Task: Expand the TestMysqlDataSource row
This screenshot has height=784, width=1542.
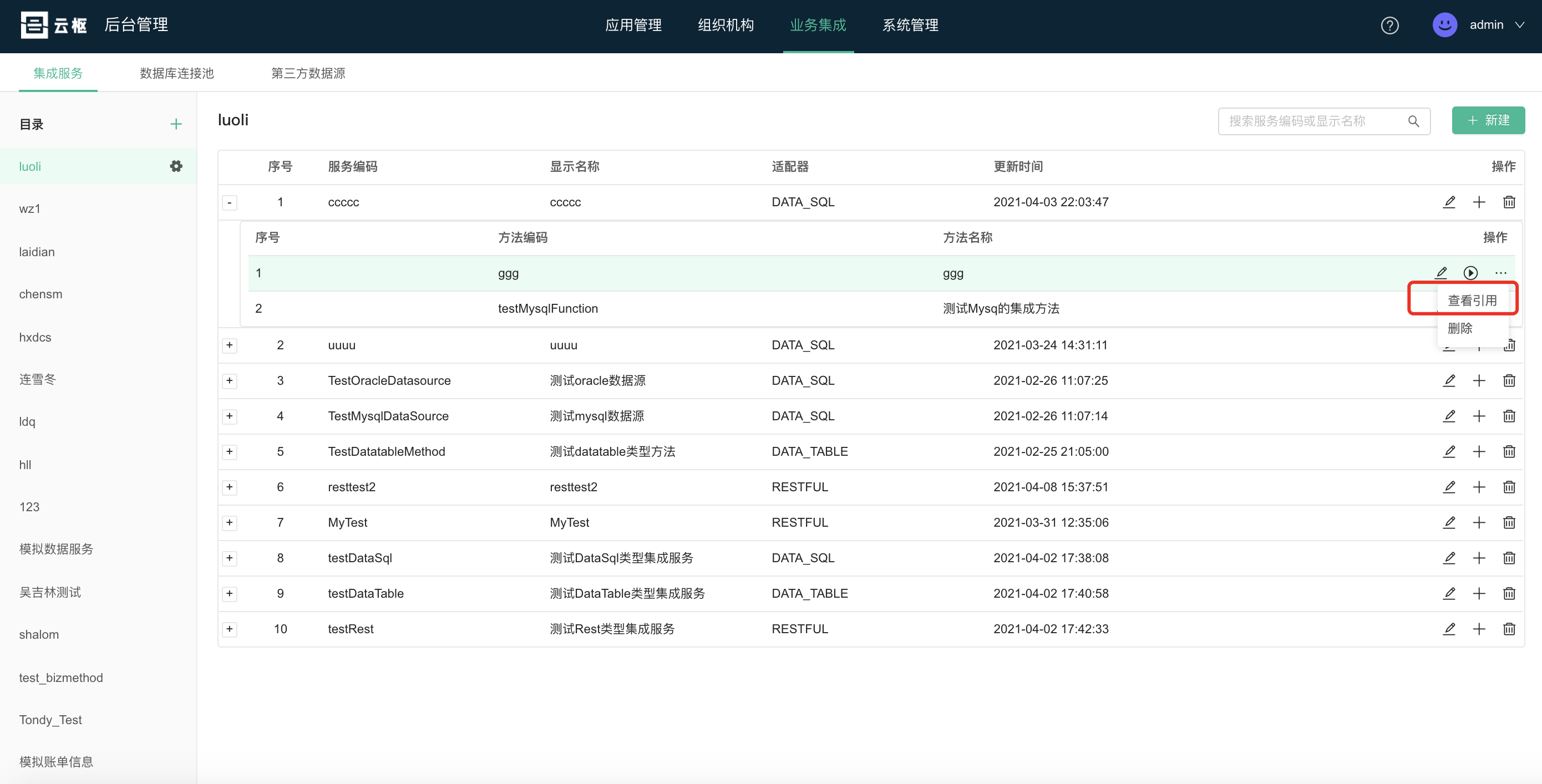Action: pos(229,416)
